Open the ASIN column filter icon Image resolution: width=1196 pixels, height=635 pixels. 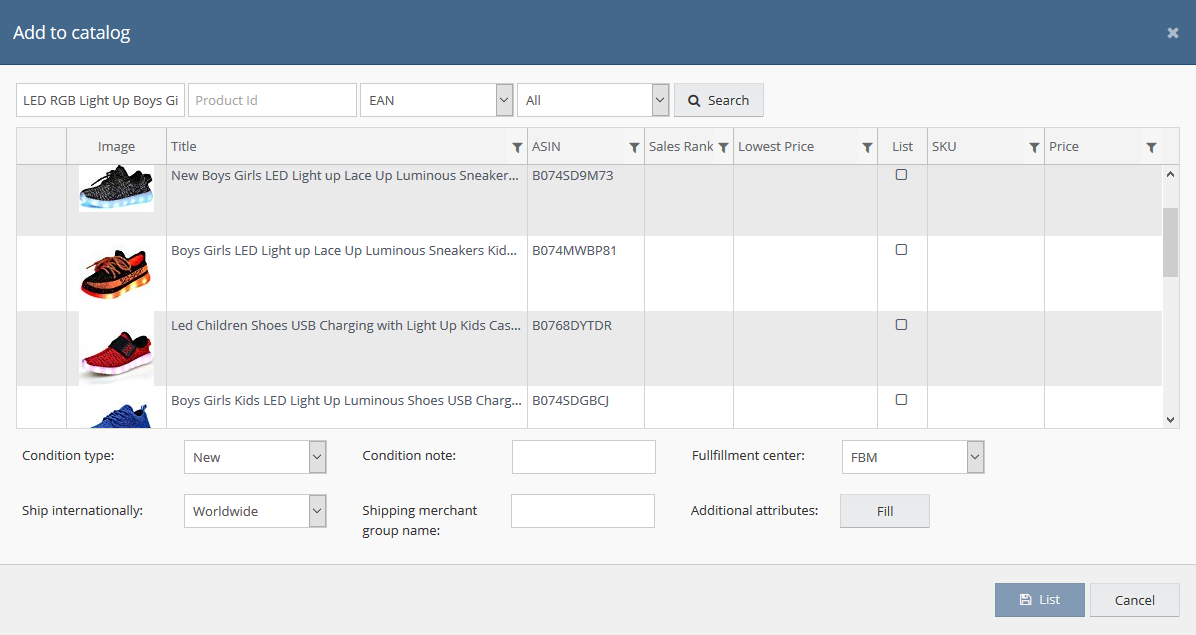(x=634, y=147)
